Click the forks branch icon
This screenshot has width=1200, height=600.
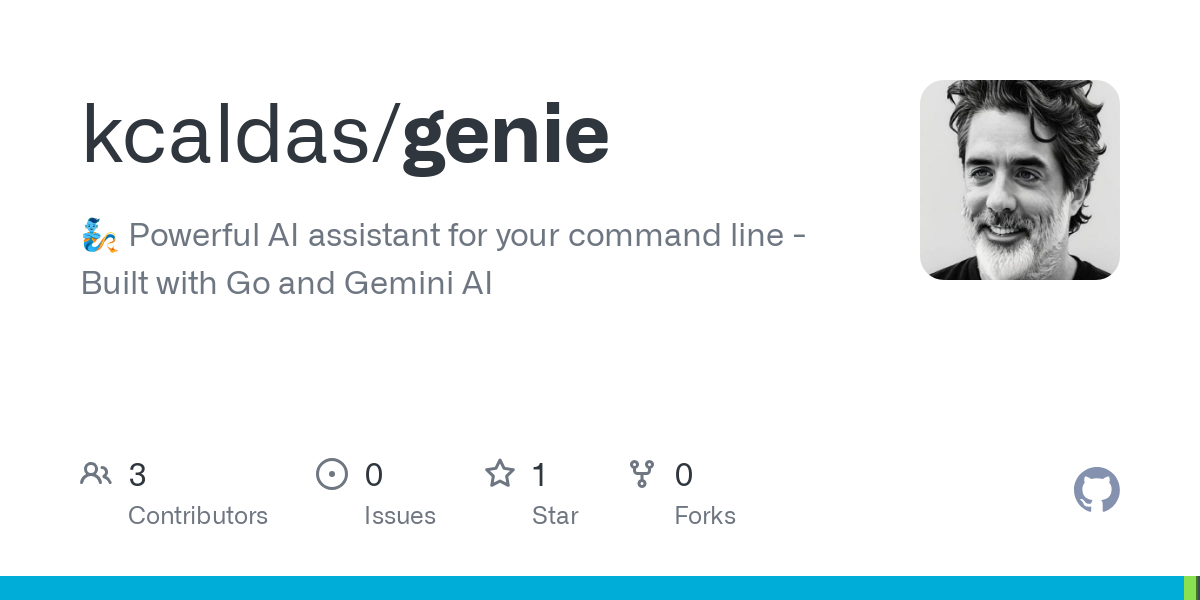(x=642, y=474)
